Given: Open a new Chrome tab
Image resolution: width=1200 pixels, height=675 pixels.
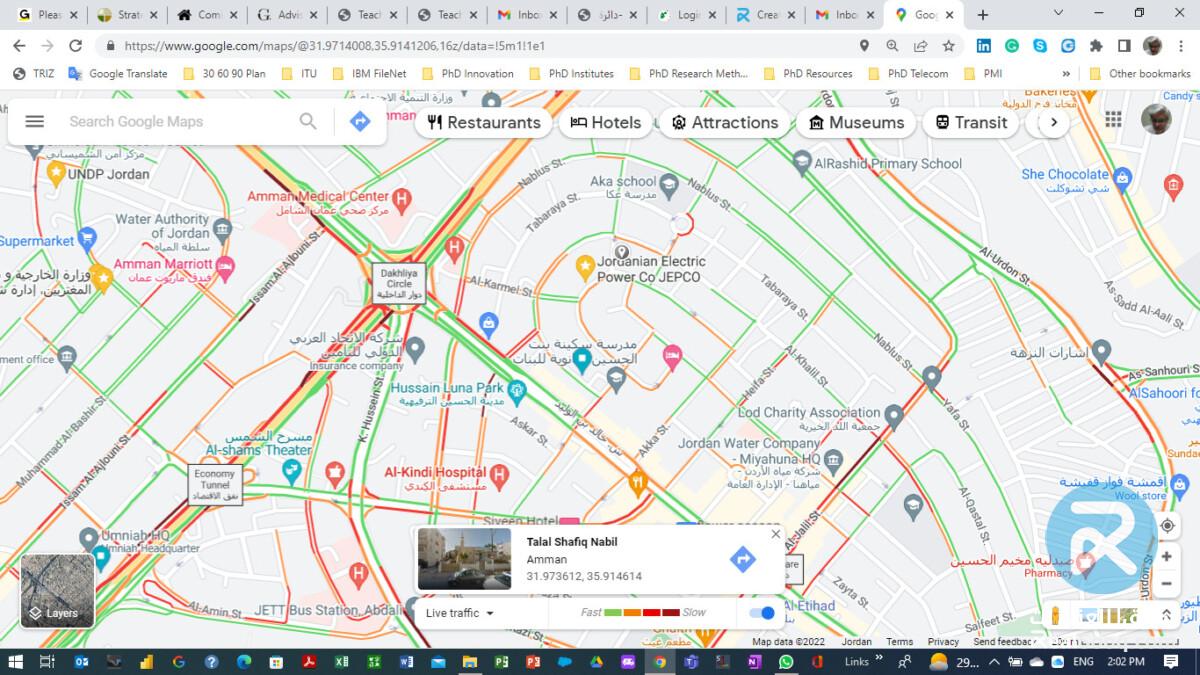Looking at the screenshot, I should 982,15.
